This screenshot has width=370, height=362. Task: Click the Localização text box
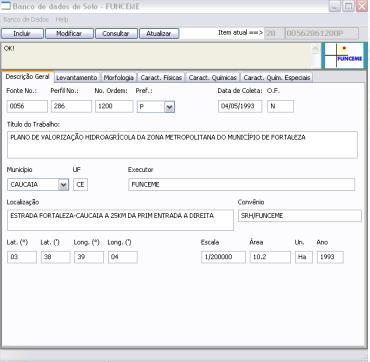120,220
